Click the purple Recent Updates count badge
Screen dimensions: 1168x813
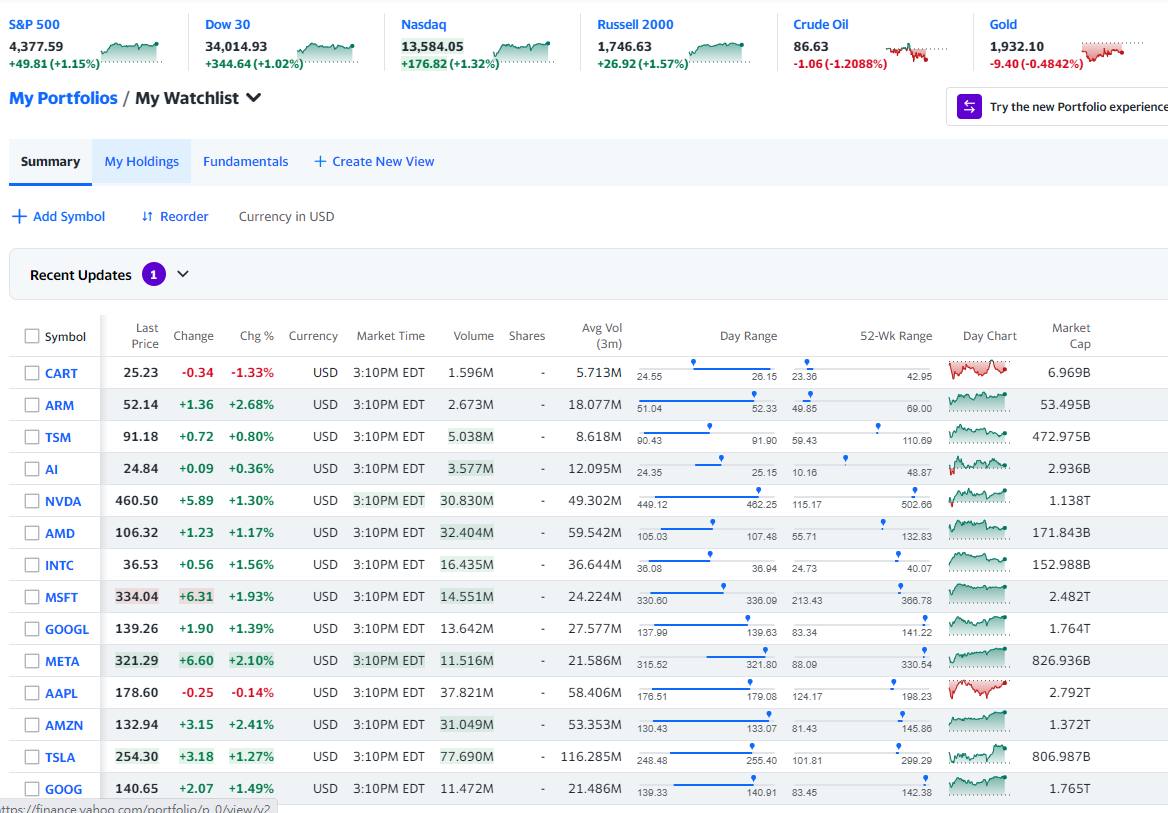[153, 275]
